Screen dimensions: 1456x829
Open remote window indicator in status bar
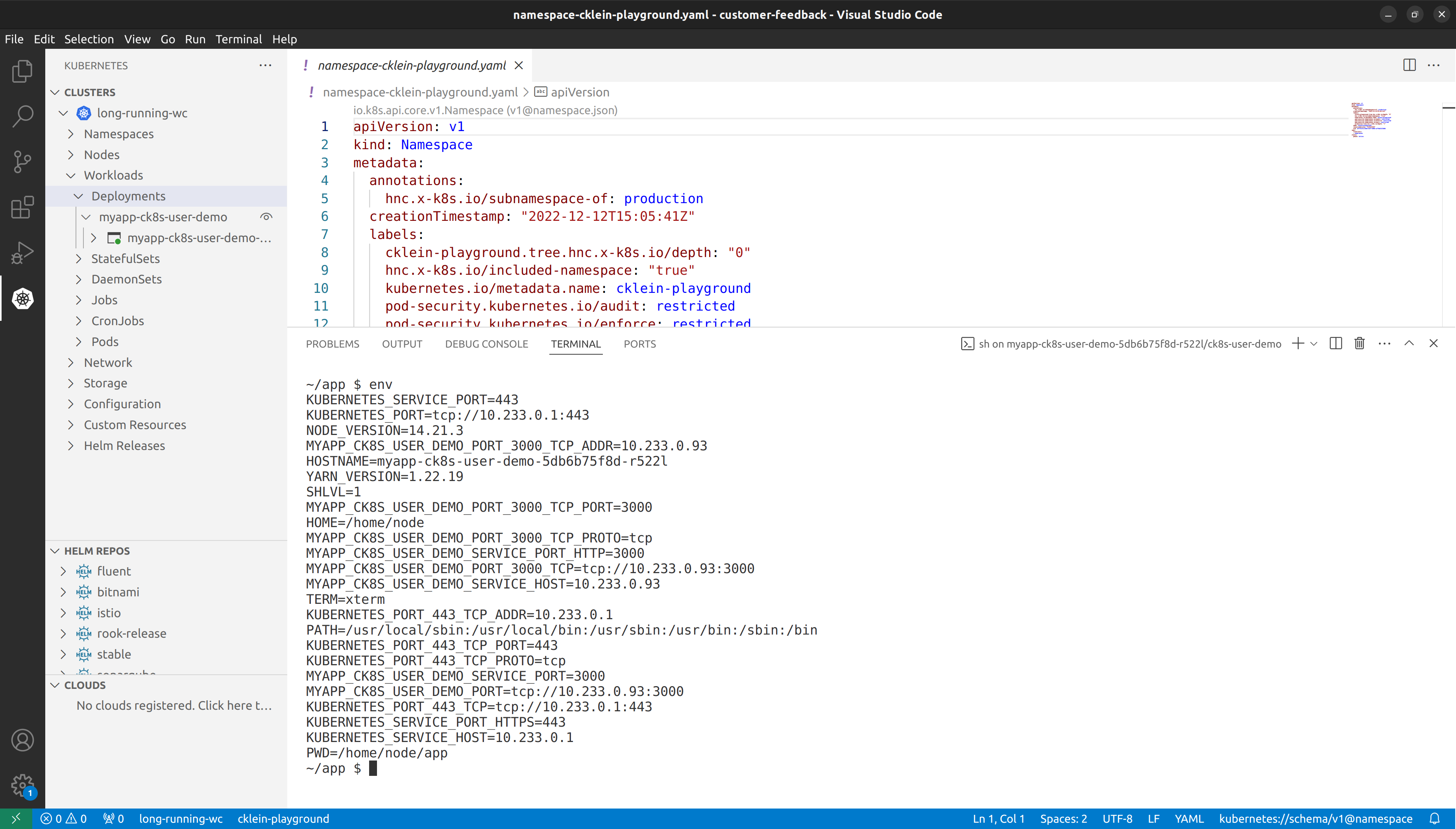coord(16,819)
